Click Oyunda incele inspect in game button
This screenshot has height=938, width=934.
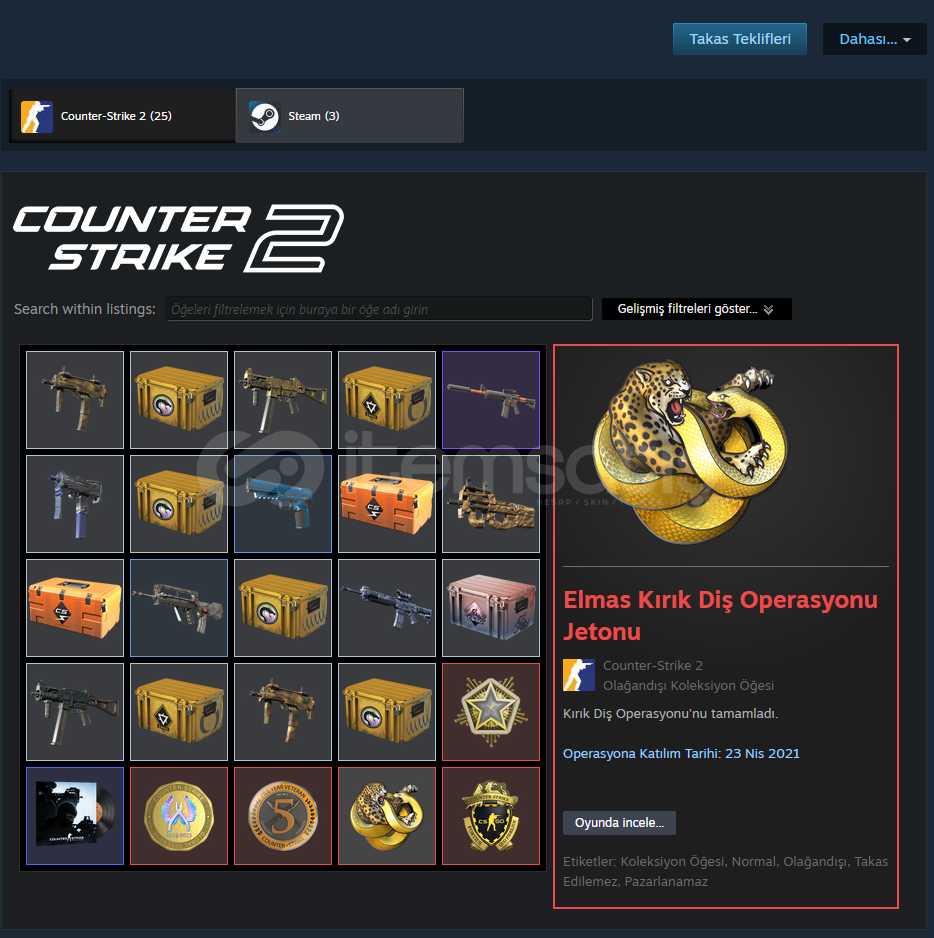click(x=619, y=823)
